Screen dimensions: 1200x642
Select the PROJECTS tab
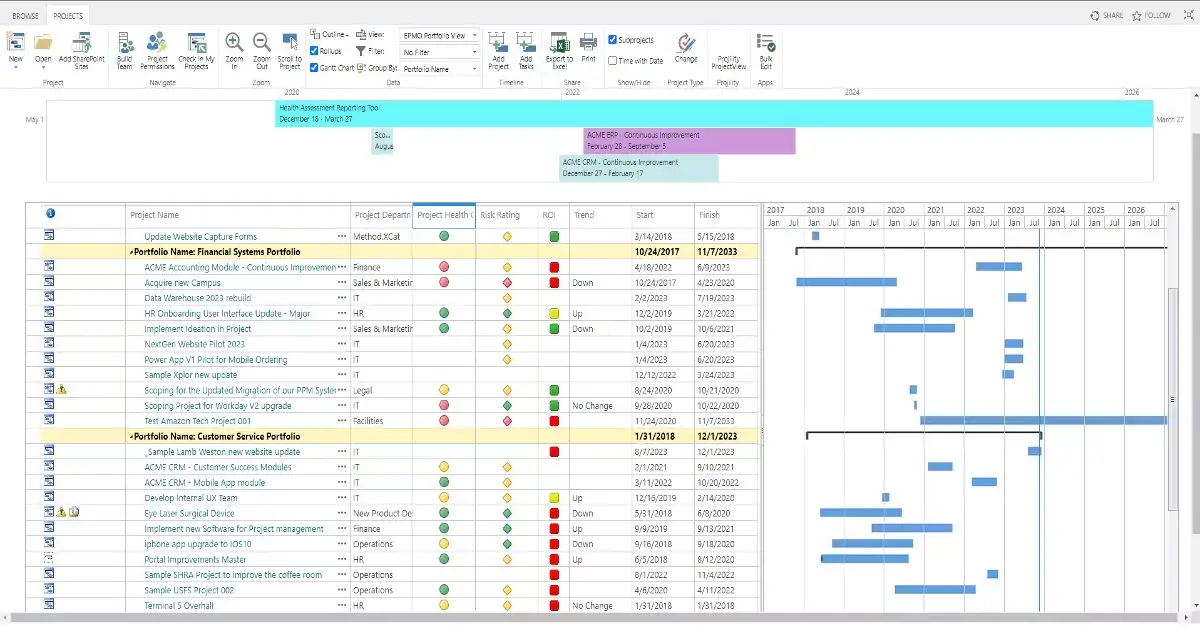click(x=67, y=15)
